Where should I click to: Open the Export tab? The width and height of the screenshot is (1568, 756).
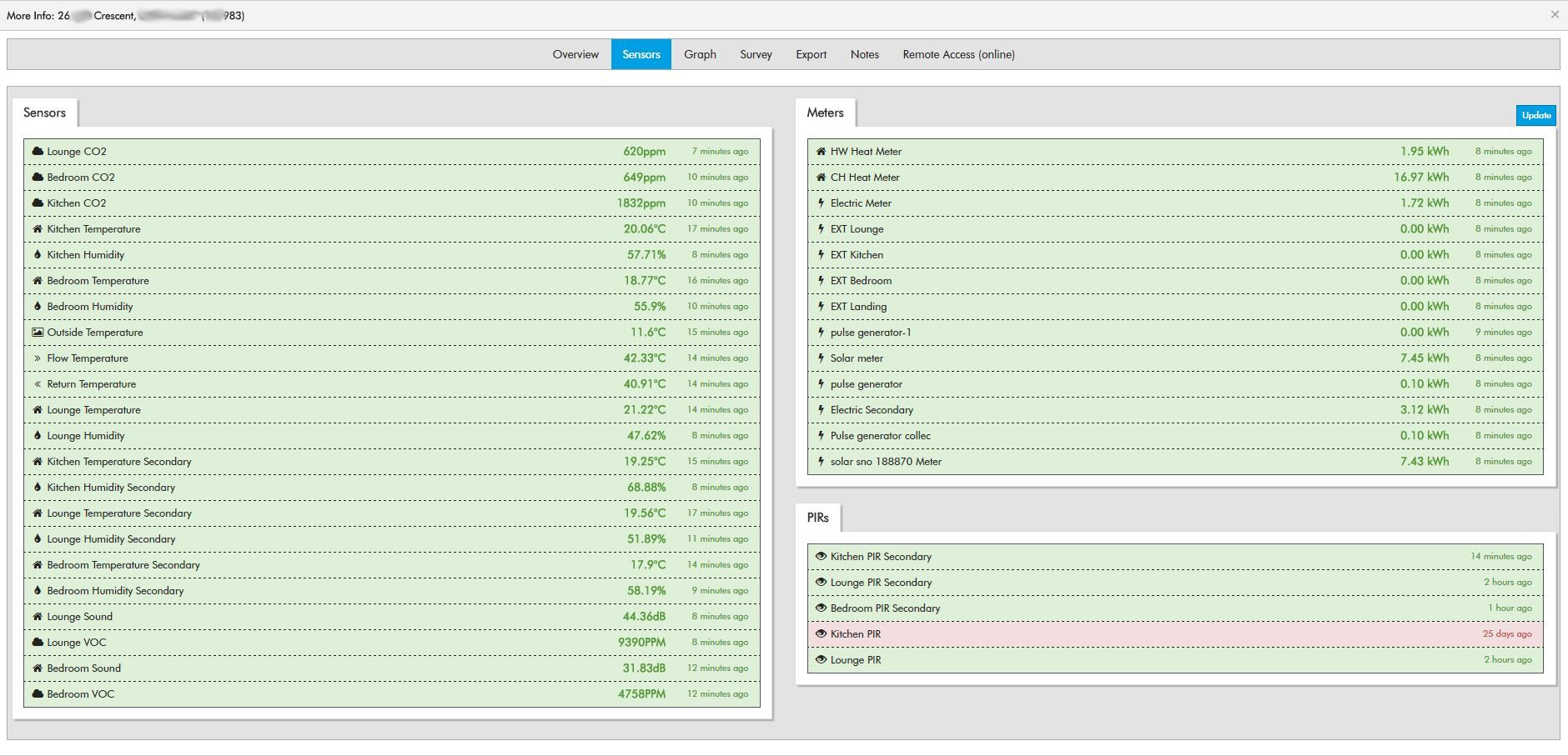[811, 54]
